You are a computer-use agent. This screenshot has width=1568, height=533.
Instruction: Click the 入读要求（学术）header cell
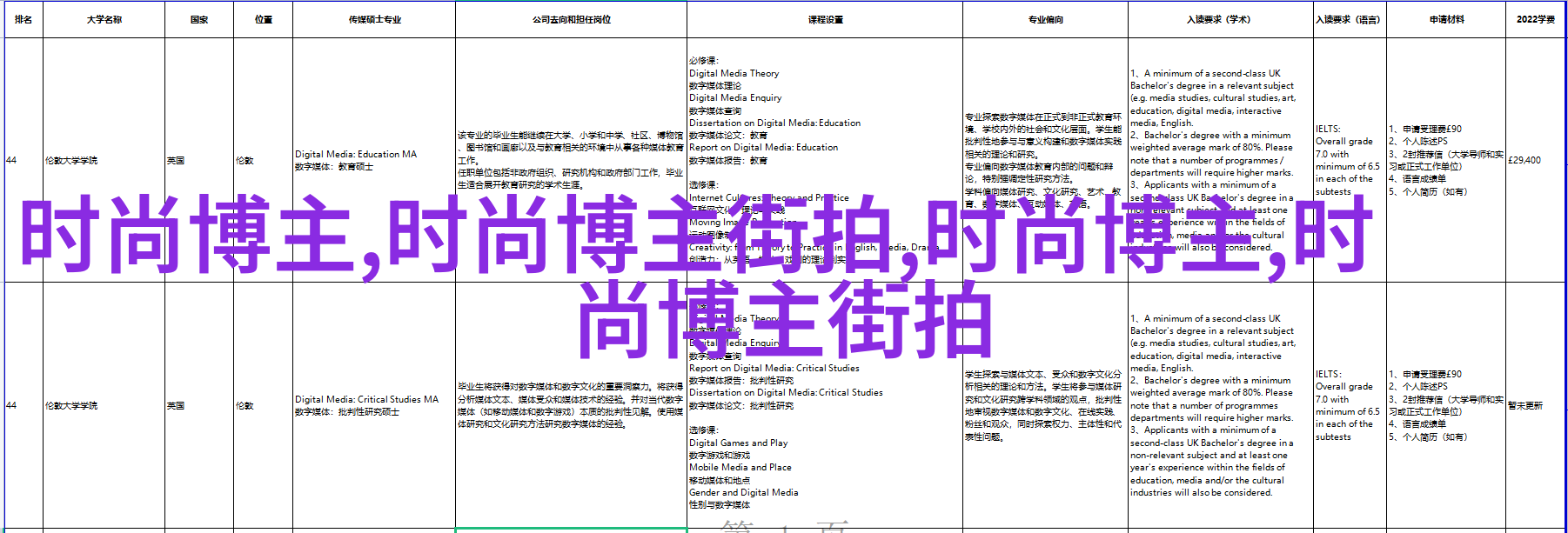(1220, 19)
